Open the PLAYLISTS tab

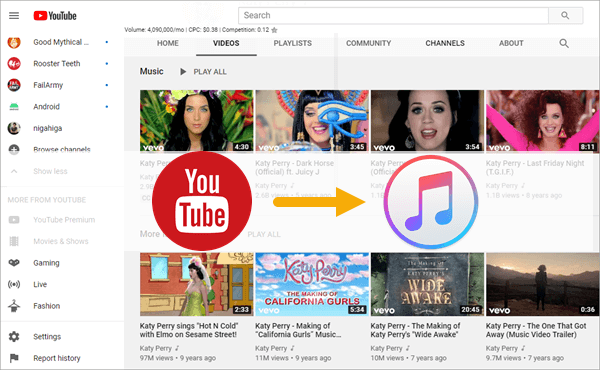(292, 43)
